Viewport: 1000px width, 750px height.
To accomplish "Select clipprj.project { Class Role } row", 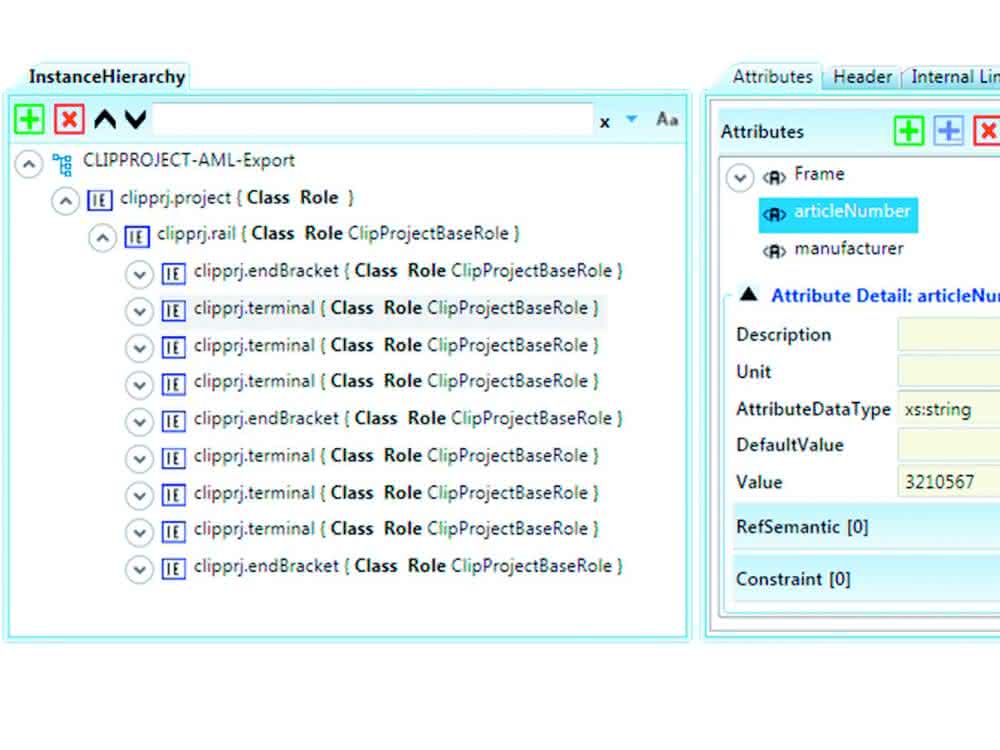I will [x=237, y=198].
